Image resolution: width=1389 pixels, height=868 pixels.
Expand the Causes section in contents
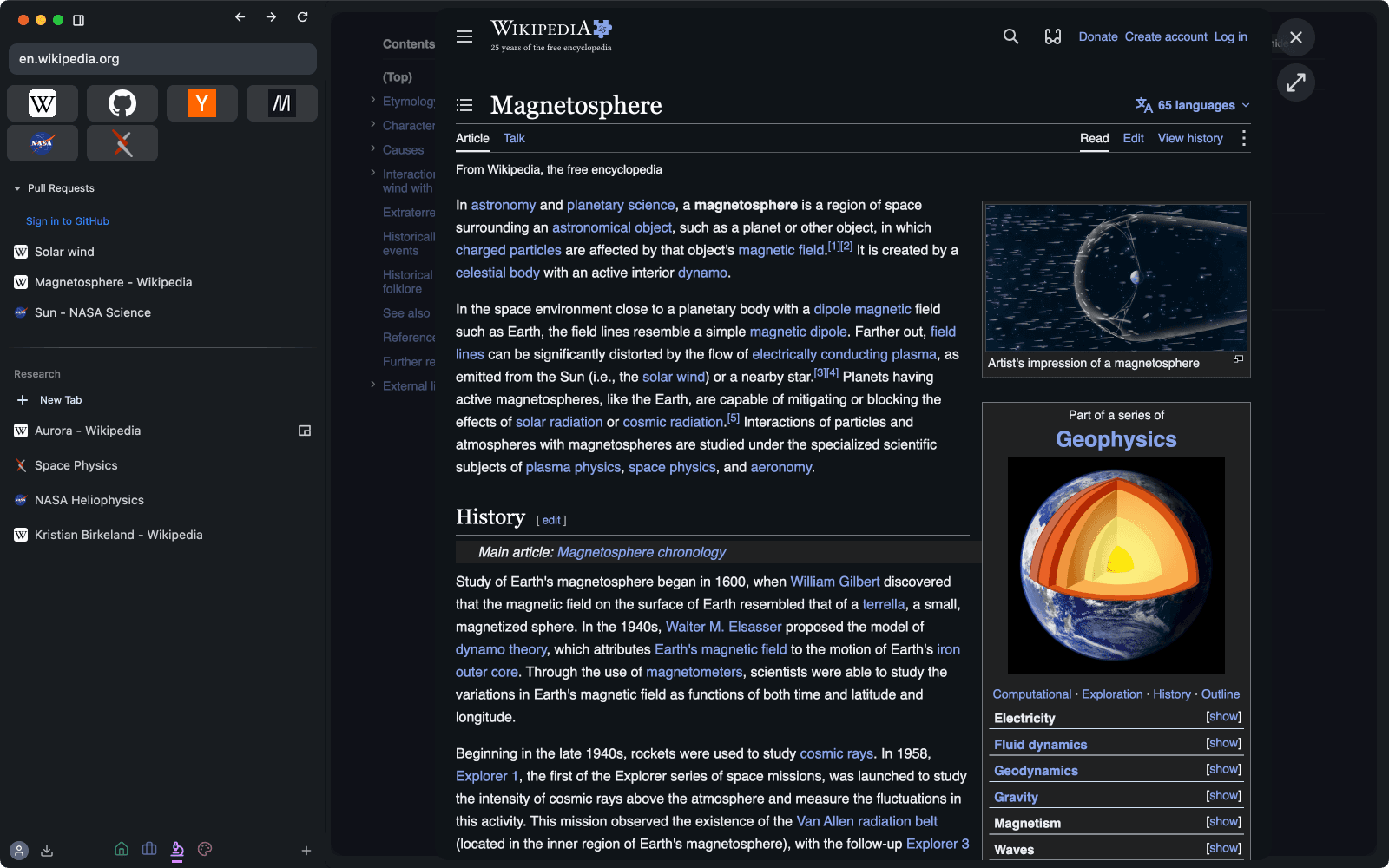(373, 149)
